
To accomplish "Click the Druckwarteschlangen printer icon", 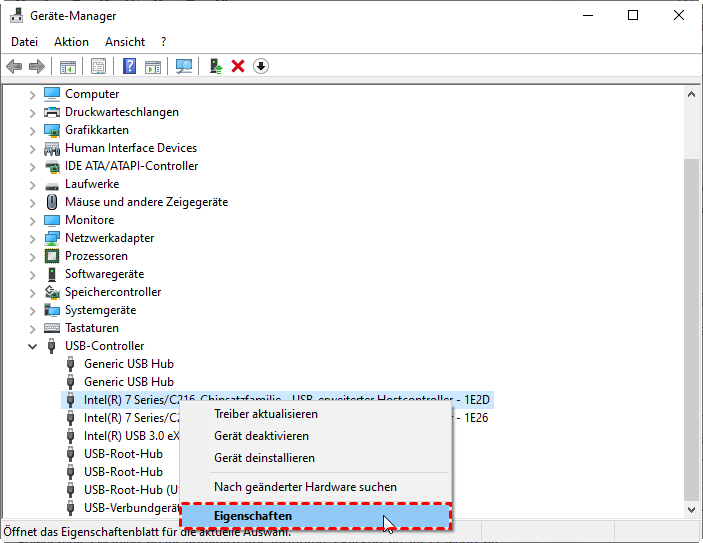I will [52, 112].
